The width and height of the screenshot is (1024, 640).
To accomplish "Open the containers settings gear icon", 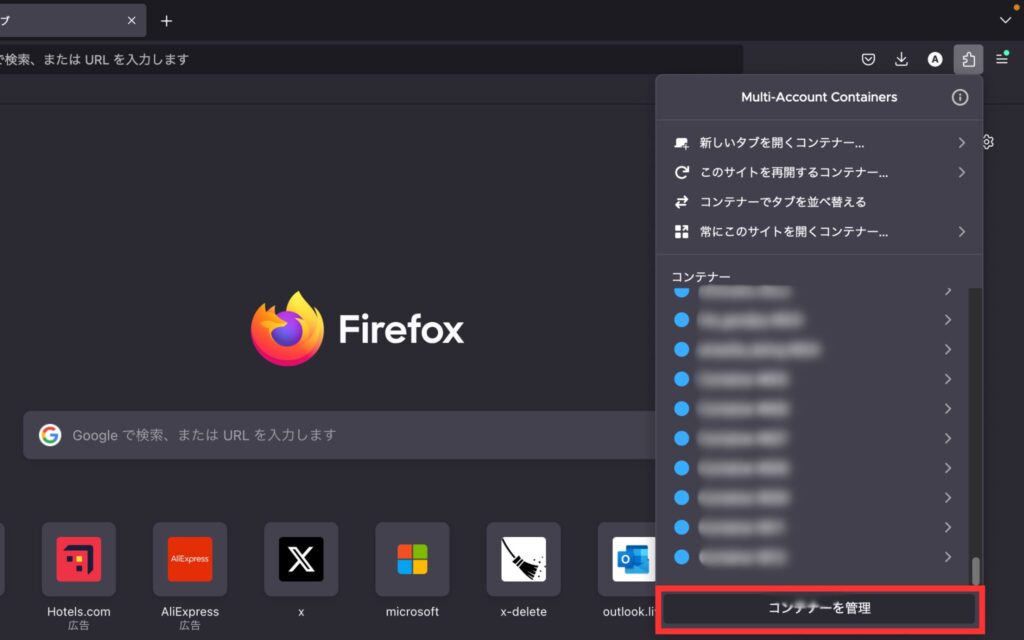I will [x=987, y=142].
